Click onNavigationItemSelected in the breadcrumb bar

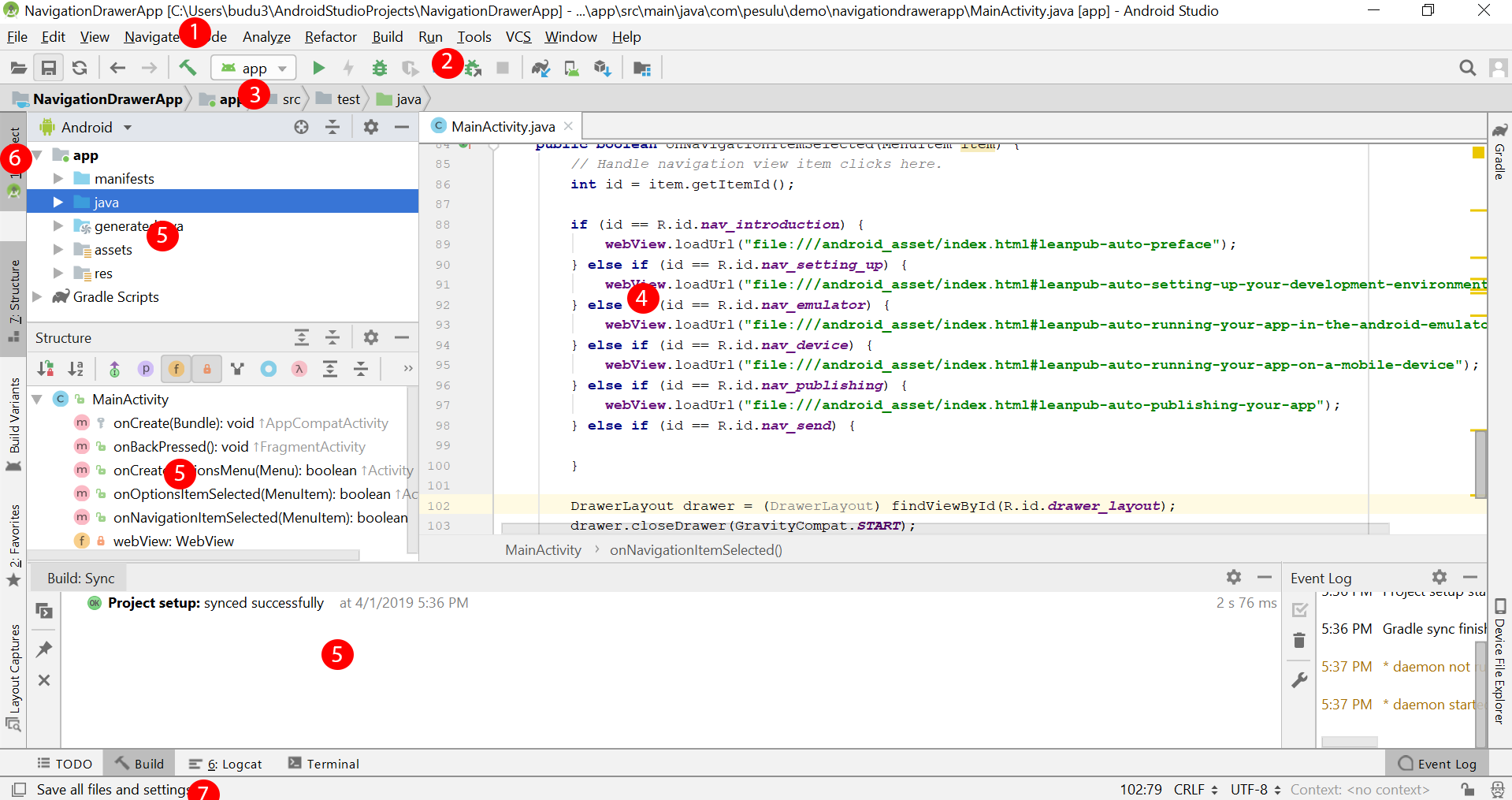coord(696,550)
